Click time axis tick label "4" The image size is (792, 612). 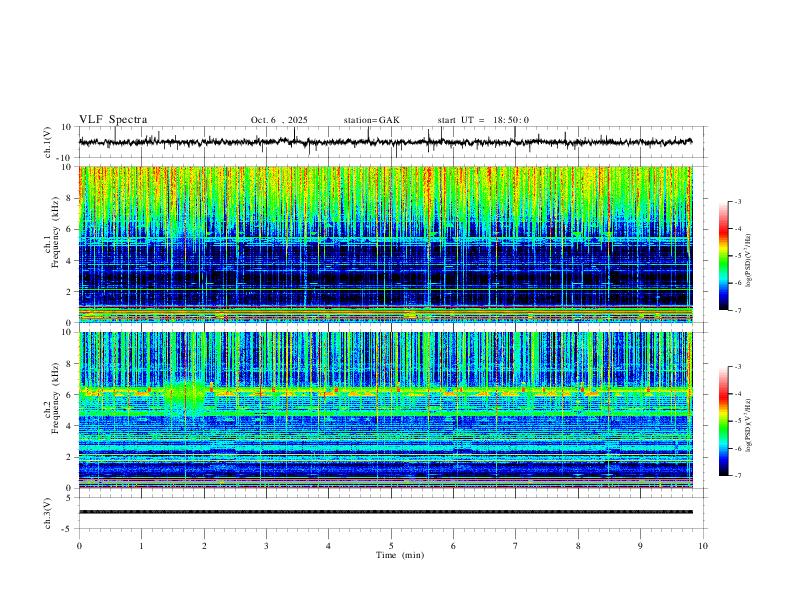point(328,546)
